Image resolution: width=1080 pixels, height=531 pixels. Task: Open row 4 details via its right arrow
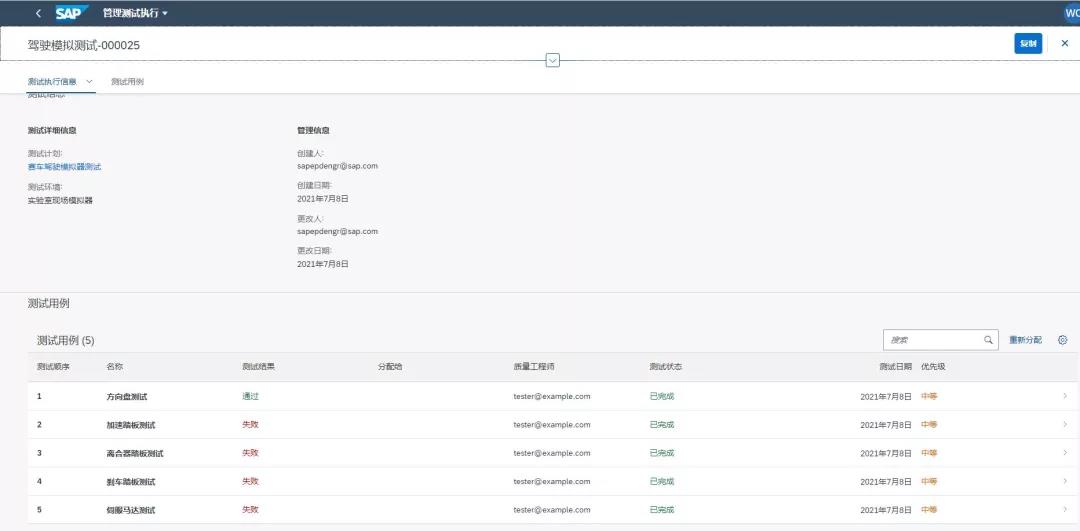point(1064,481)
